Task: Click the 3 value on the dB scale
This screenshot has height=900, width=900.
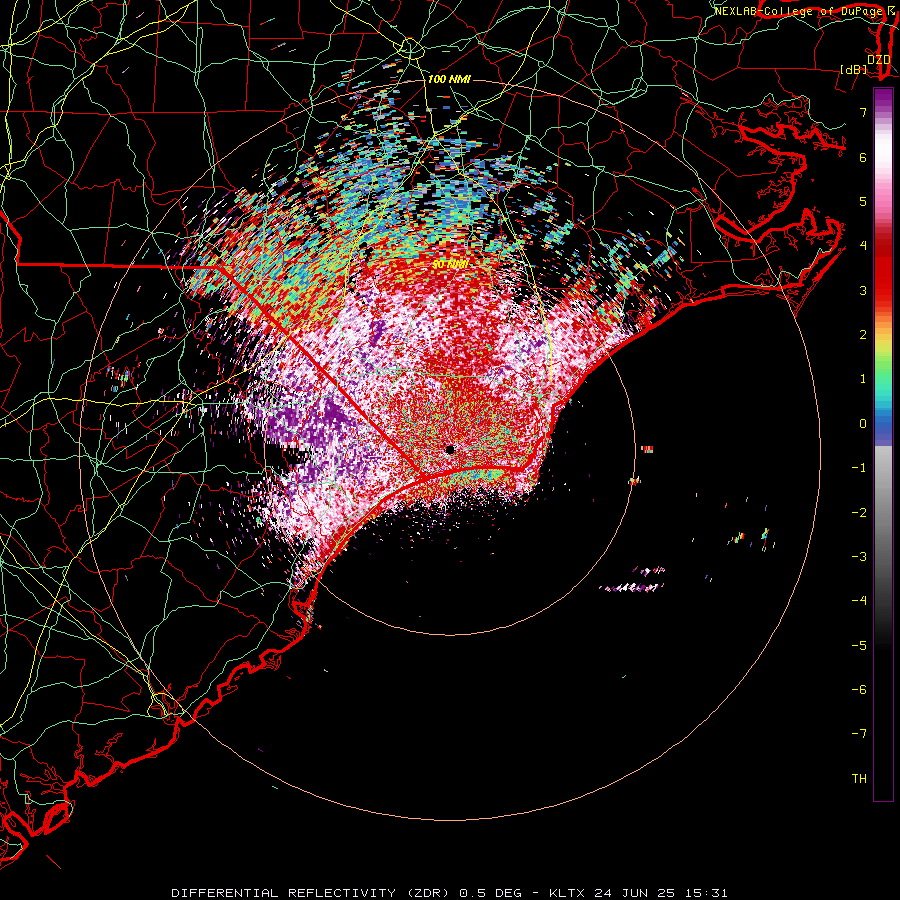Action: pos(863,290)
